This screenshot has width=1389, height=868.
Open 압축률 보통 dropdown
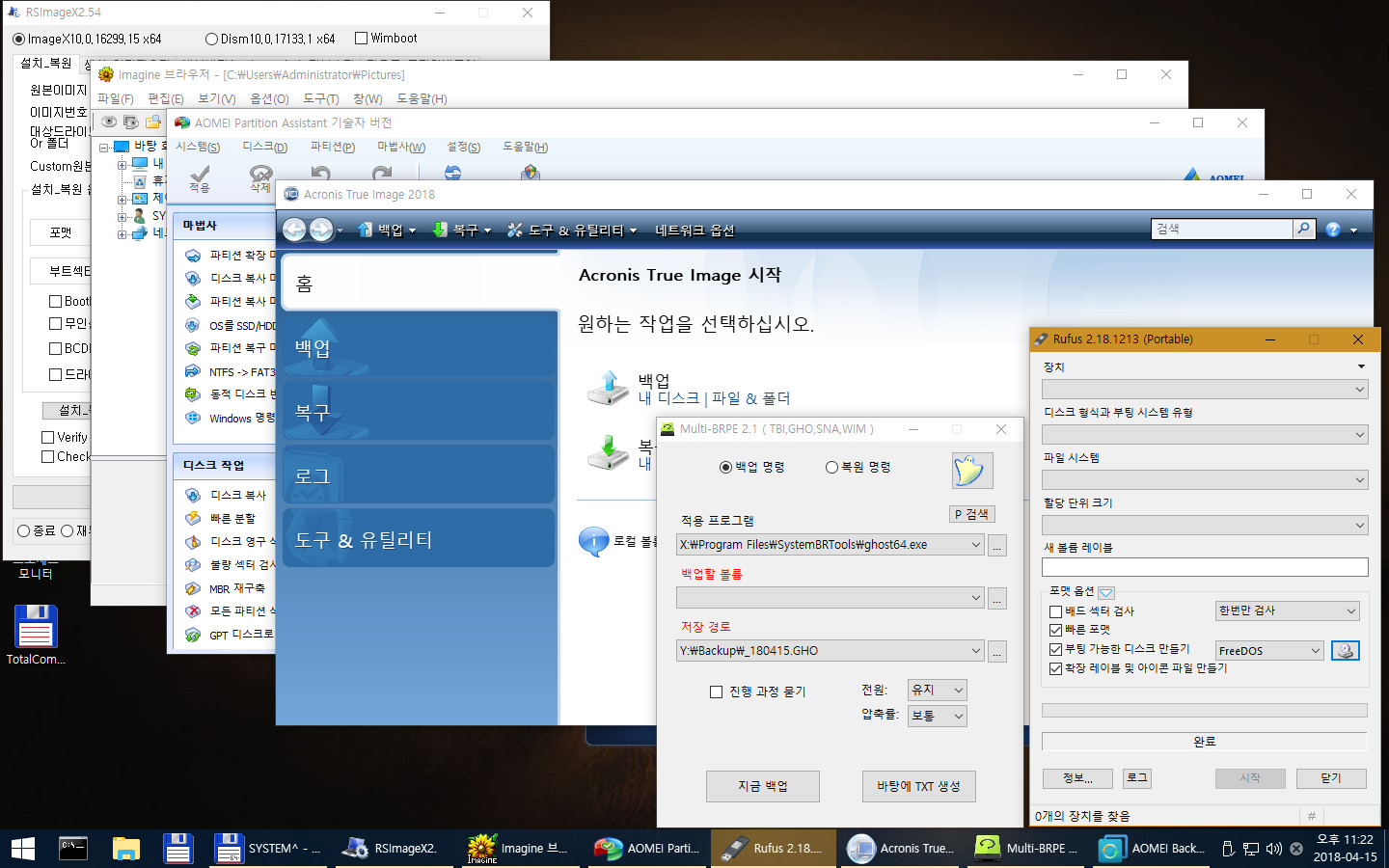click(937, 716)
